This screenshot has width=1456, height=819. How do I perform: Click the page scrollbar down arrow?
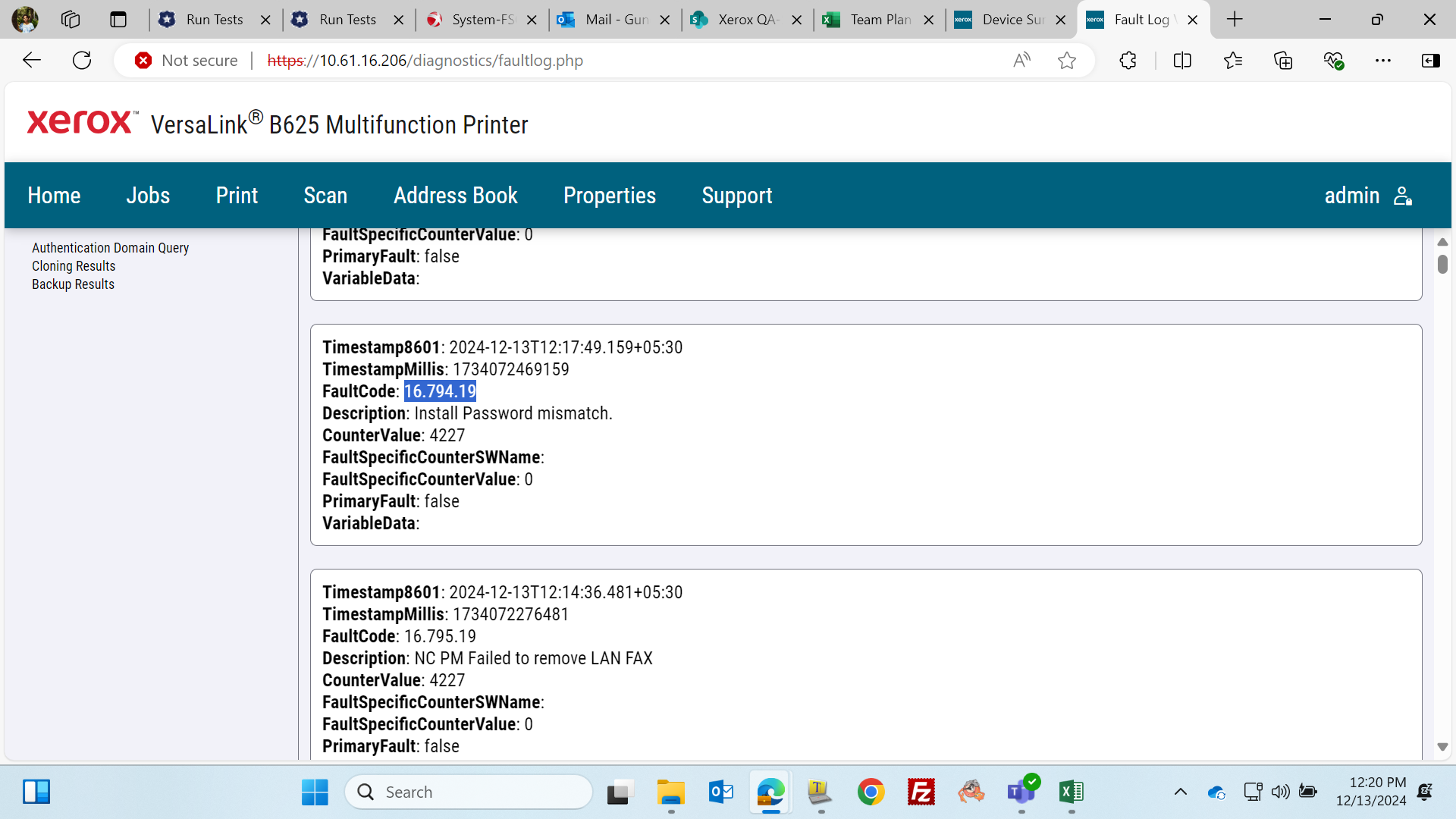[1442, 747]
